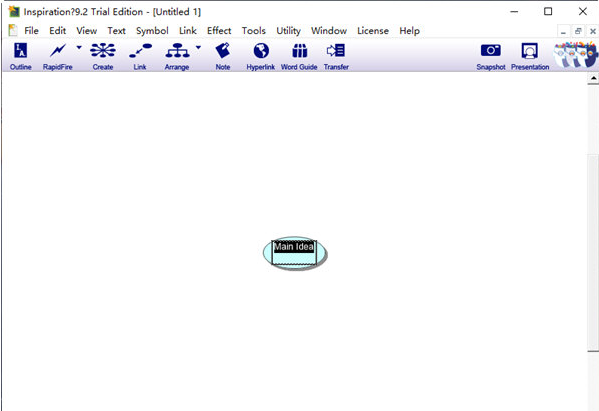The height and width of the screenshot is (411, 599).
Task: Open the Presentation manager
Action: point(530,57)
